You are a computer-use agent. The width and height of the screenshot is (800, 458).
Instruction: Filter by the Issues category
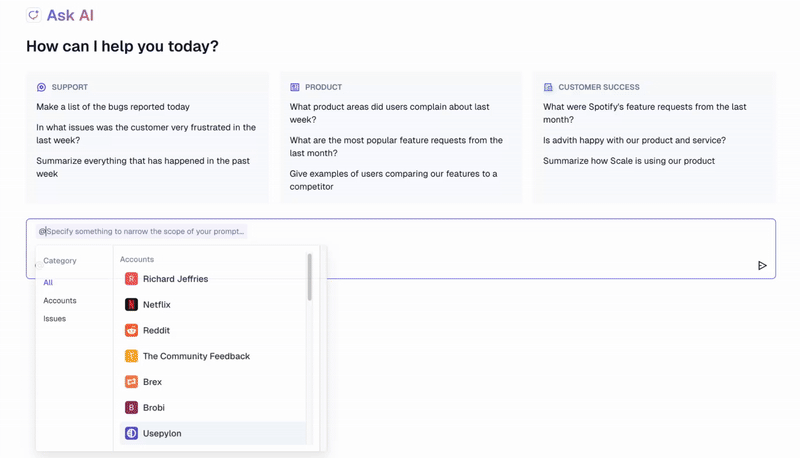coord(55,319)
